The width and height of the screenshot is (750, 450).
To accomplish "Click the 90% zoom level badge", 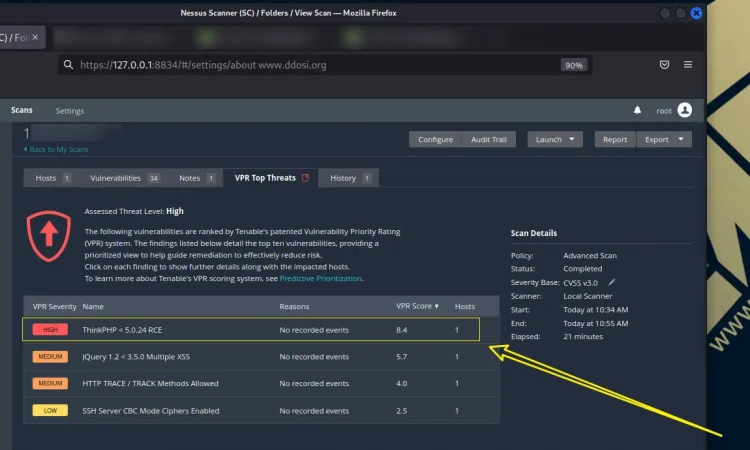I will [x=574, y=65].
